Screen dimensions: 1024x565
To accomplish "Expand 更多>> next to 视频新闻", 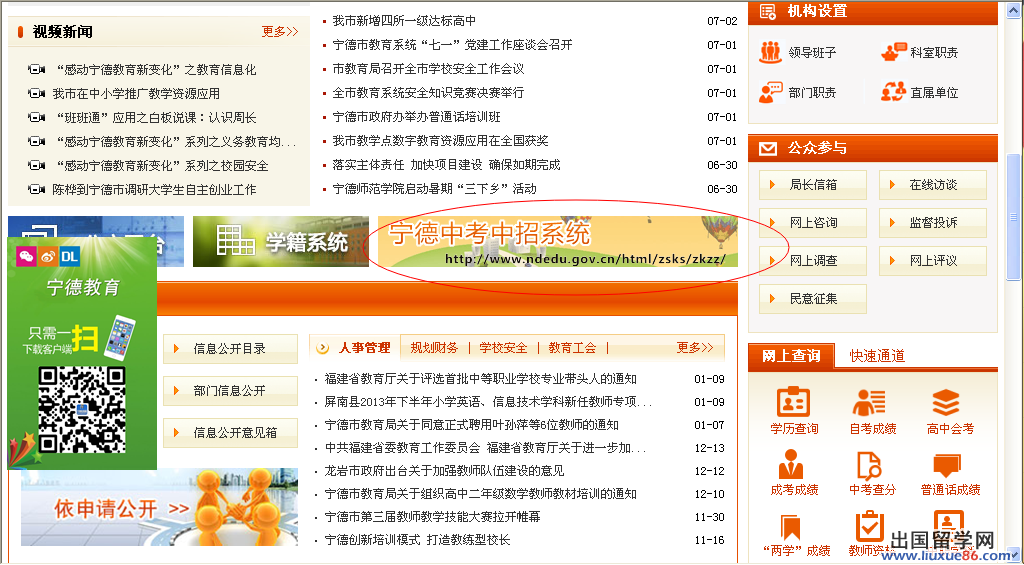I will [x=280, y=31].
